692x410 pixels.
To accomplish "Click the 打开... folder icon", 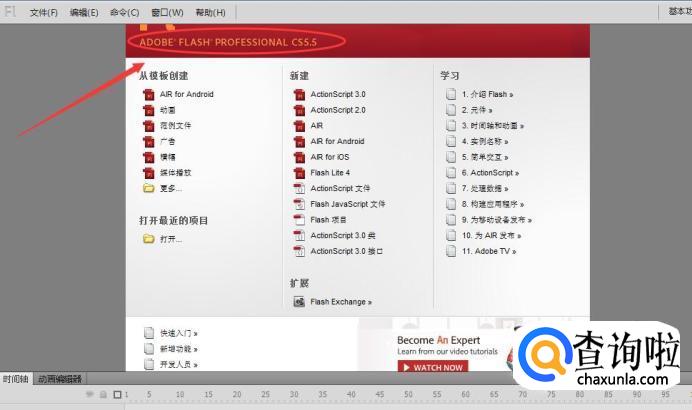I will click(x=149, y=239).
